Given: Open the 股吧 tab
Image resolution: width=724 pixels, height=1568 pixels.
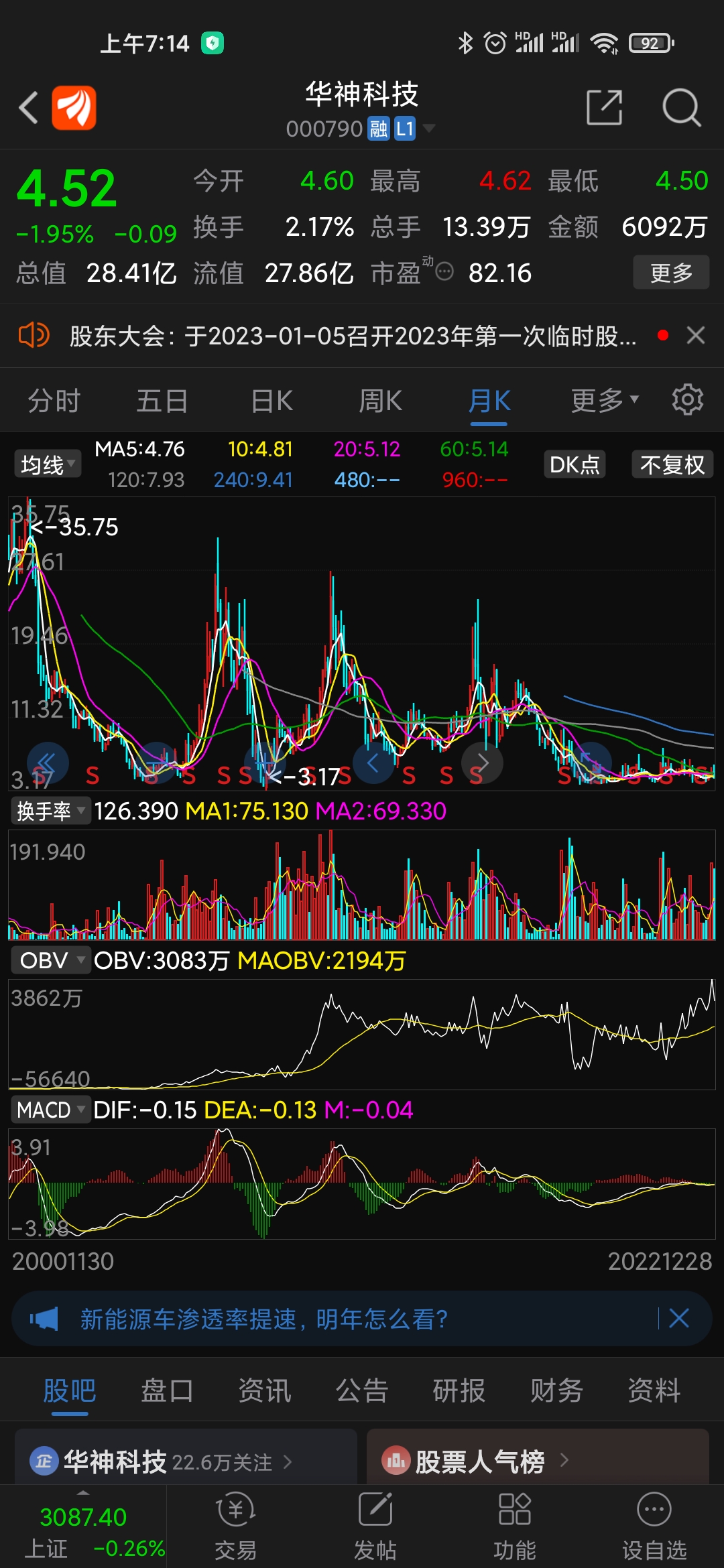Looking at the screenshot, I should pos(70,1390).
